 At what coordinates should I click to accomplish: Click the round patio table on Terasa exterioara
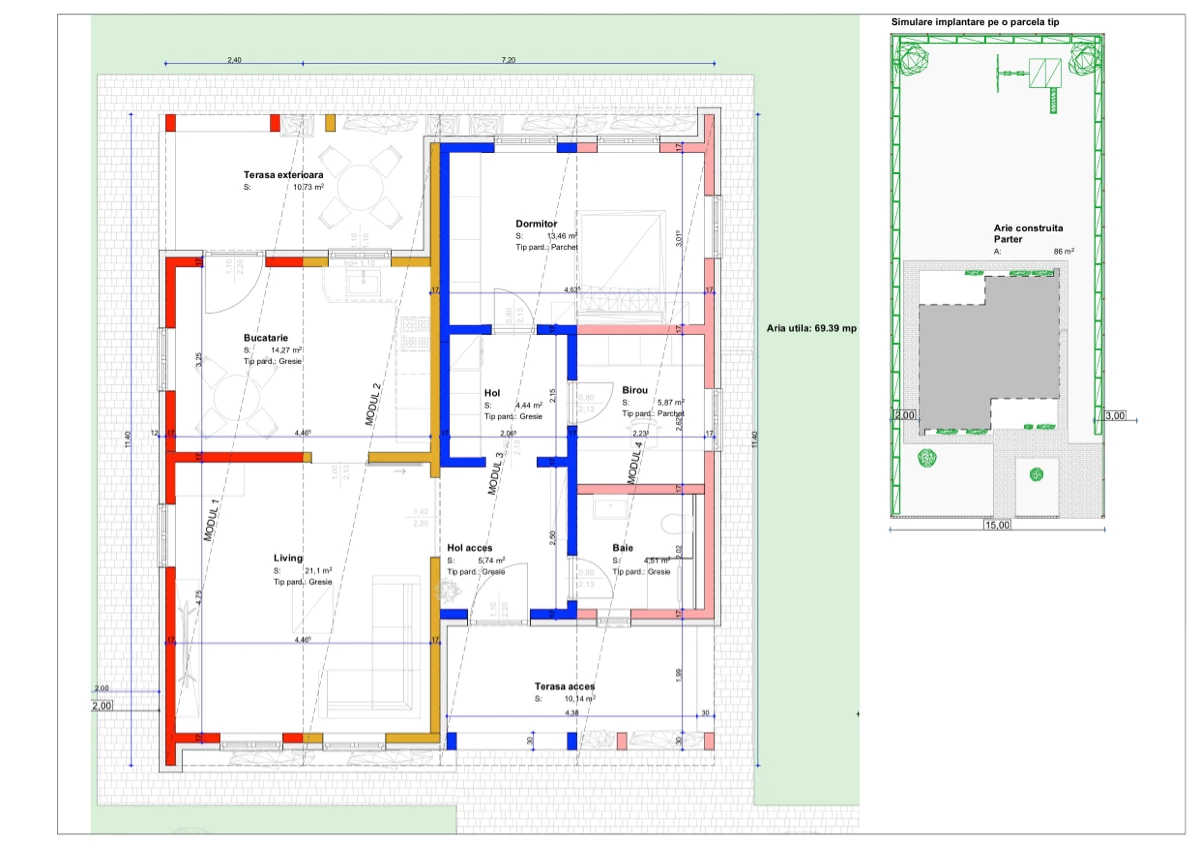[357, 186]
